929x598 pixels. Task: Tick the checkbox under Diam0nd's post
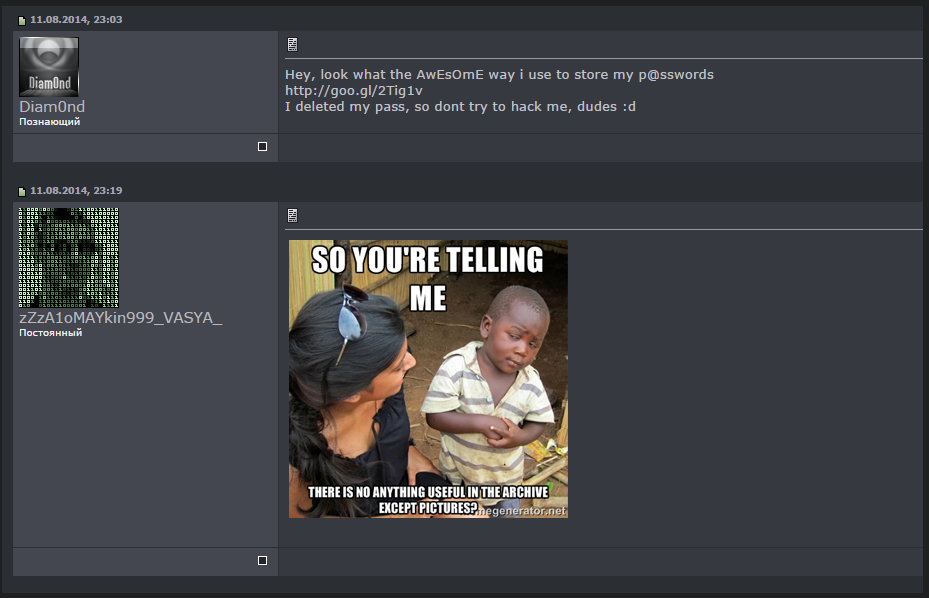(262, 146)
